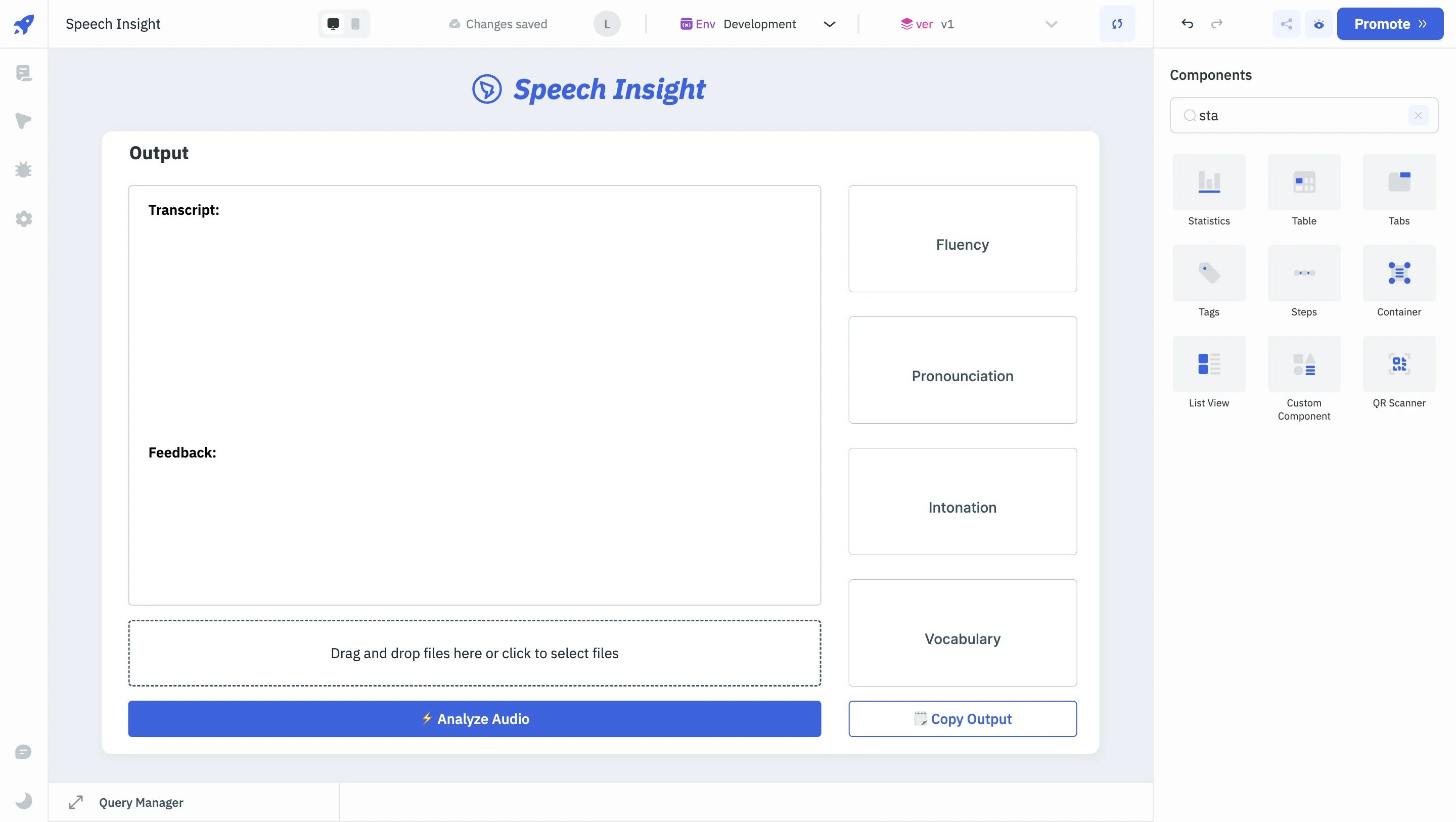This screenshot has width=1456, height=822.
Task: Expand the version v1 dropdown
Action: (1050, 24)
